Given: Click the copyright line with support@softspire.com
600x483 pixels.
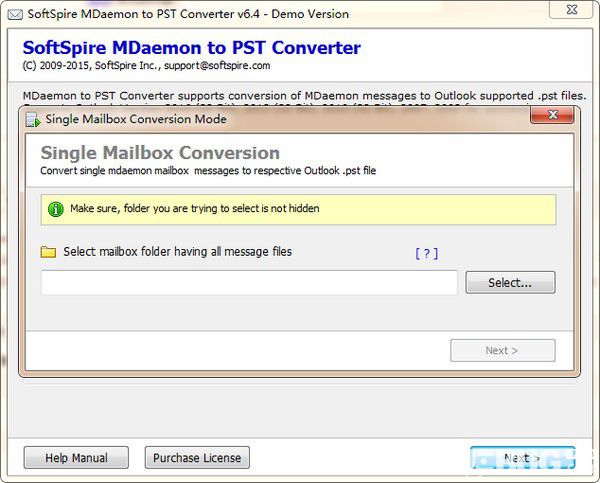Looking at the screenshot, I should [x=146, y=65].
